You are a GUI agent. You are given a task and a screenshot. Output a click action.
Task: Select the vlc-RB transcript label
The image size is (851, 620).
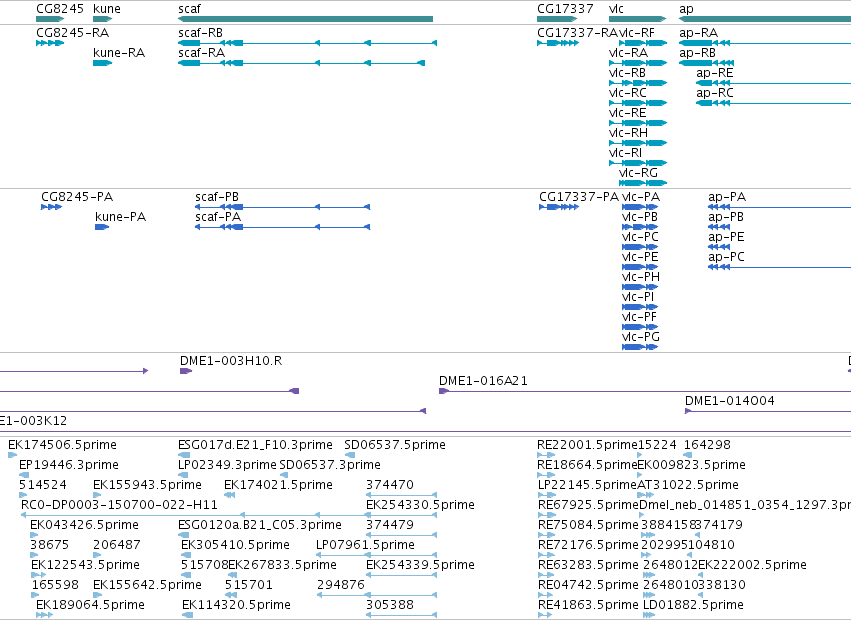[627, 73]
